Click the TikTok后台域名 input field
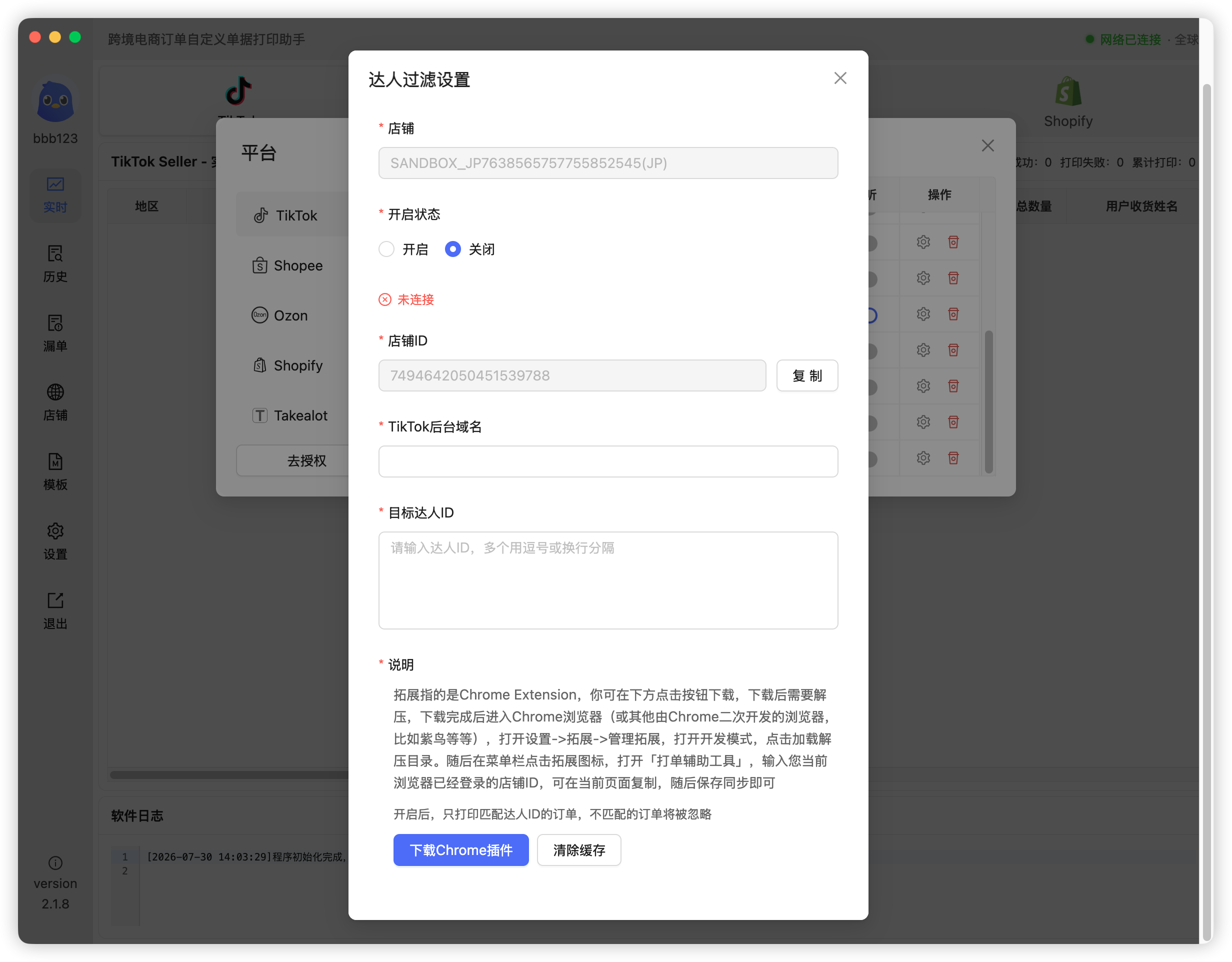 [607, 461]
